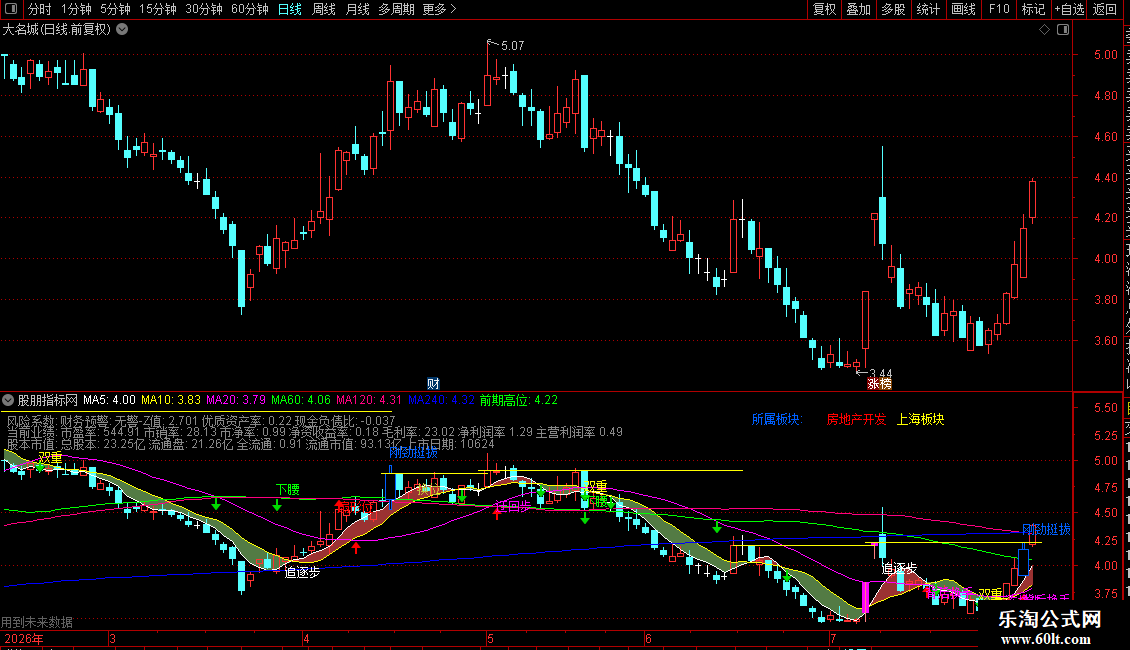Click month 5 marker on timeline
Viewport: 1130px width, 650px height.
[490, 639]
